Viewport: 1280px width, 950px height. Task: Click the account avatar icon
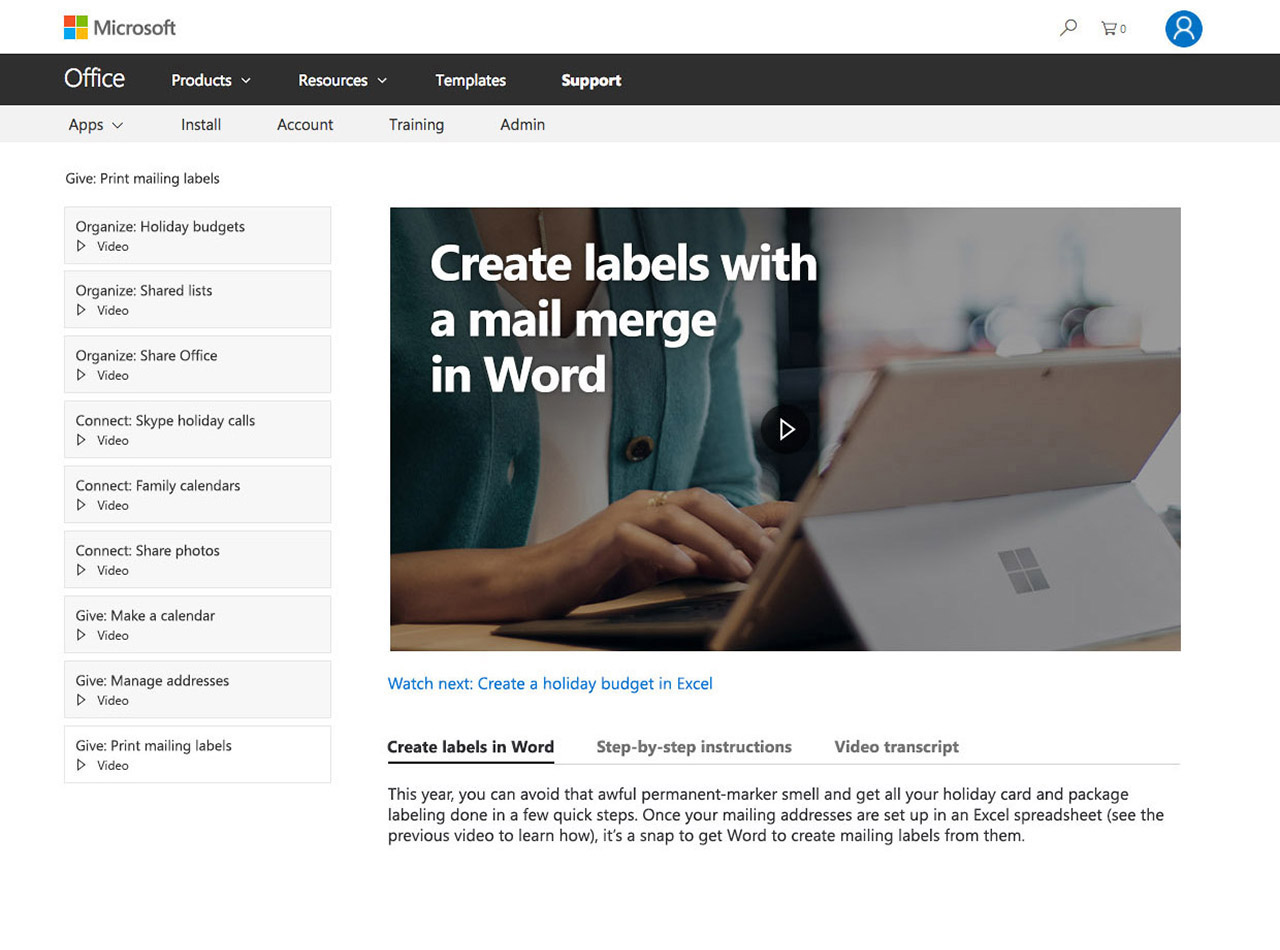click(x=1183, y=28)
